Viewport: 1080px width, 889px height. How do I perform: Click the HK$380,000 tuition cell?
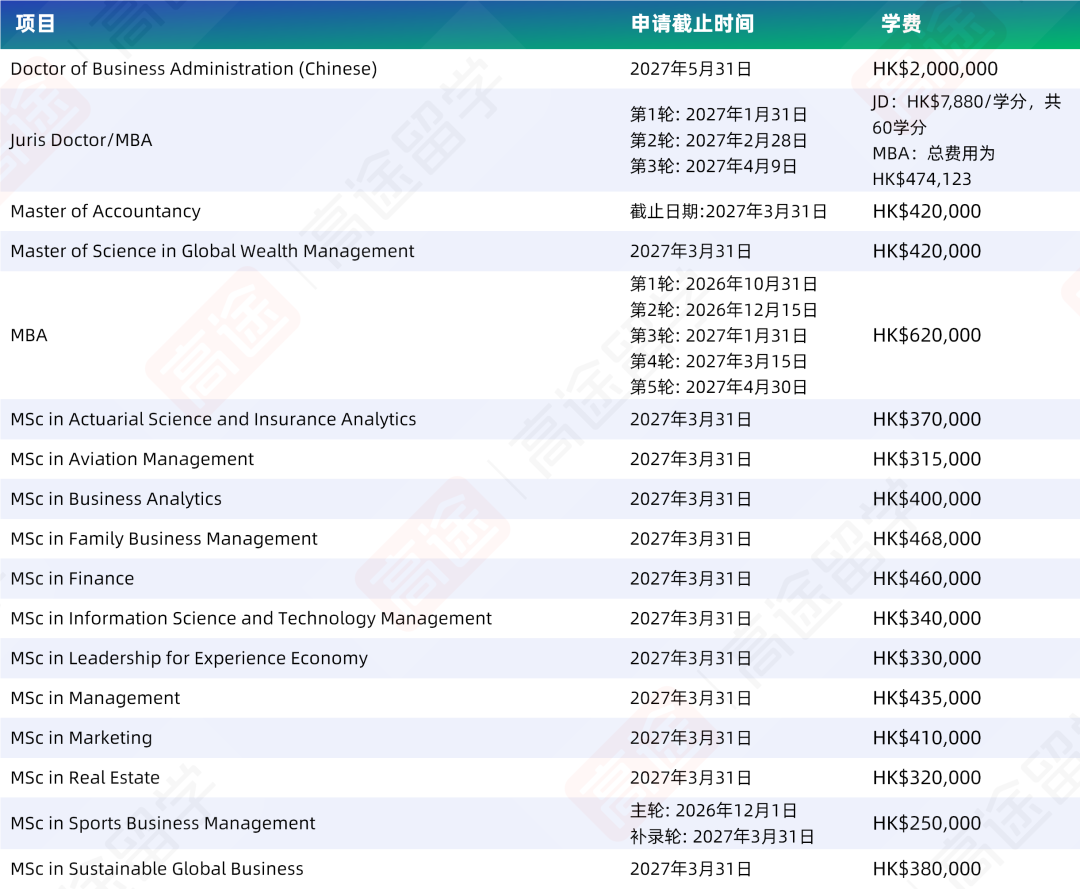926,870
